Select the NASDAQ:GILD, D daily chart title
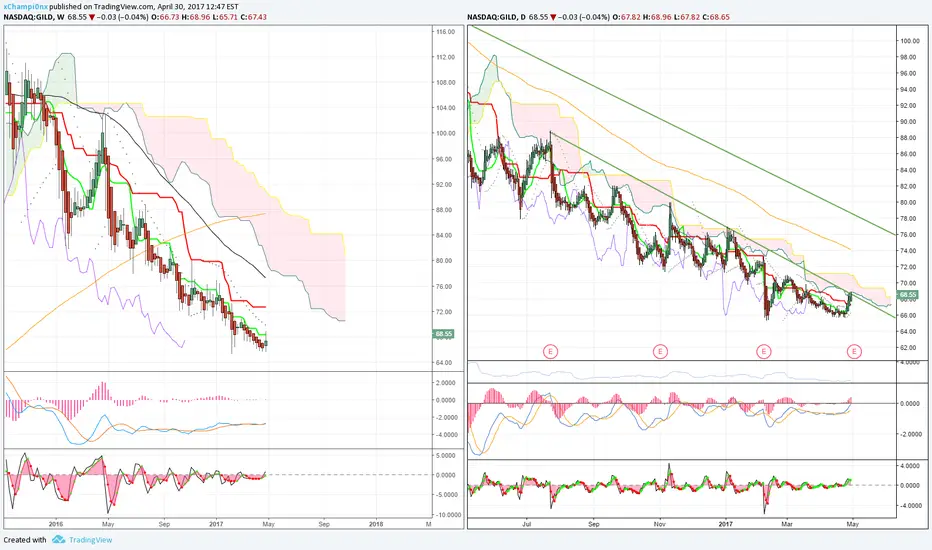 pyautogui.click(x=496, y=17)
